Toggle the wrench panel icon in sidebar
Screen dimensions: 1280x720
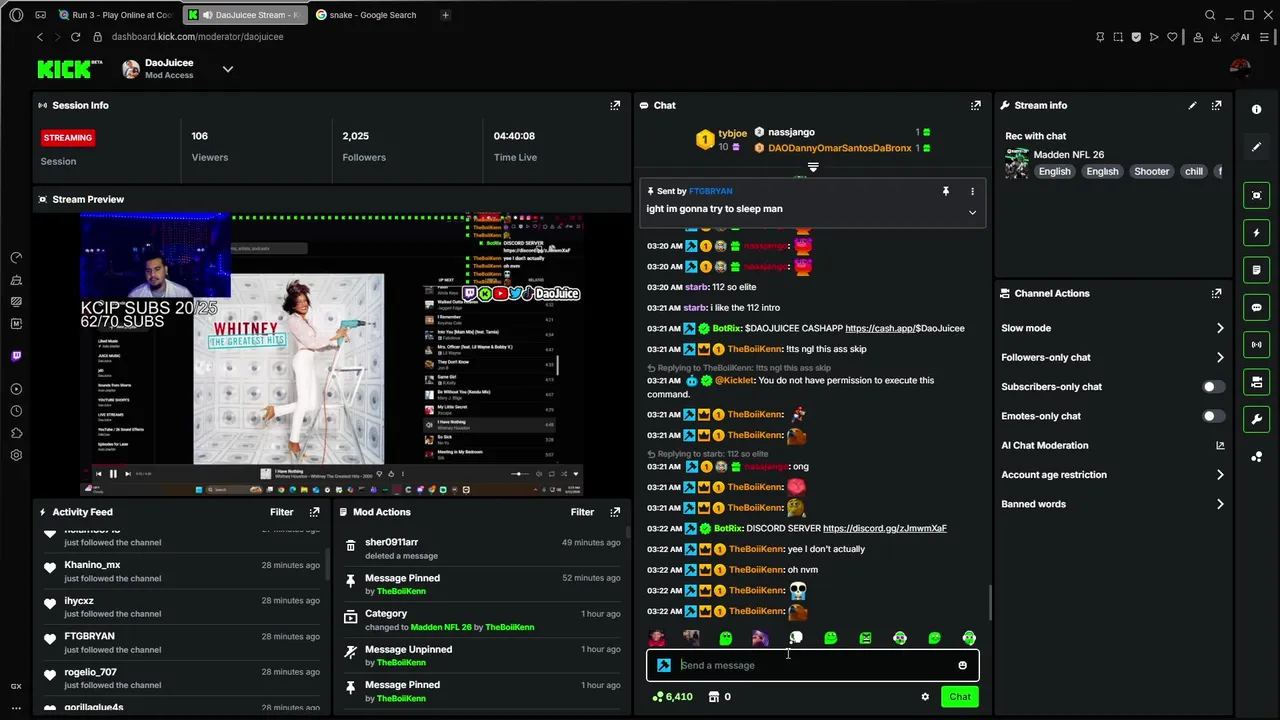[x=1257, y=419]
